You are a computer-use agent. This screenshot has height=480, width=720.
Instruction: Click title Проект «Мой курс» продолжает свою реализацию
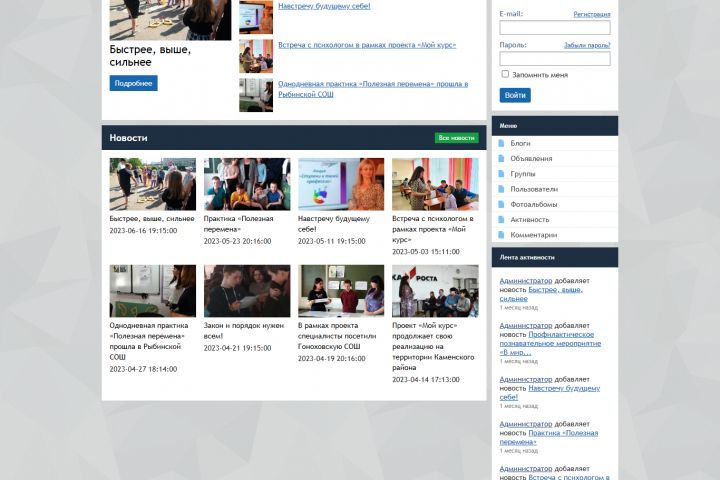tap(433, 346)
